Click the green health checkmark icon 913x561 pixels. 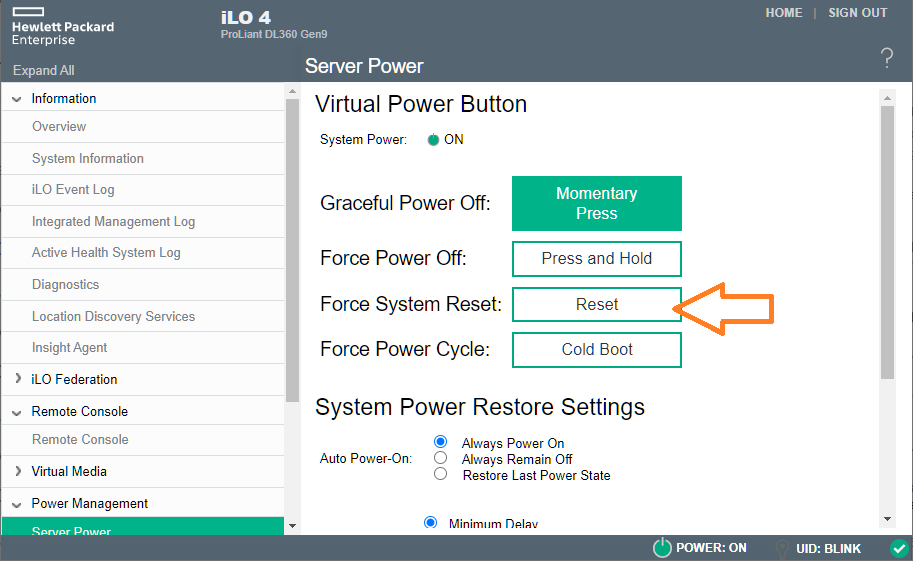[900, 548]
